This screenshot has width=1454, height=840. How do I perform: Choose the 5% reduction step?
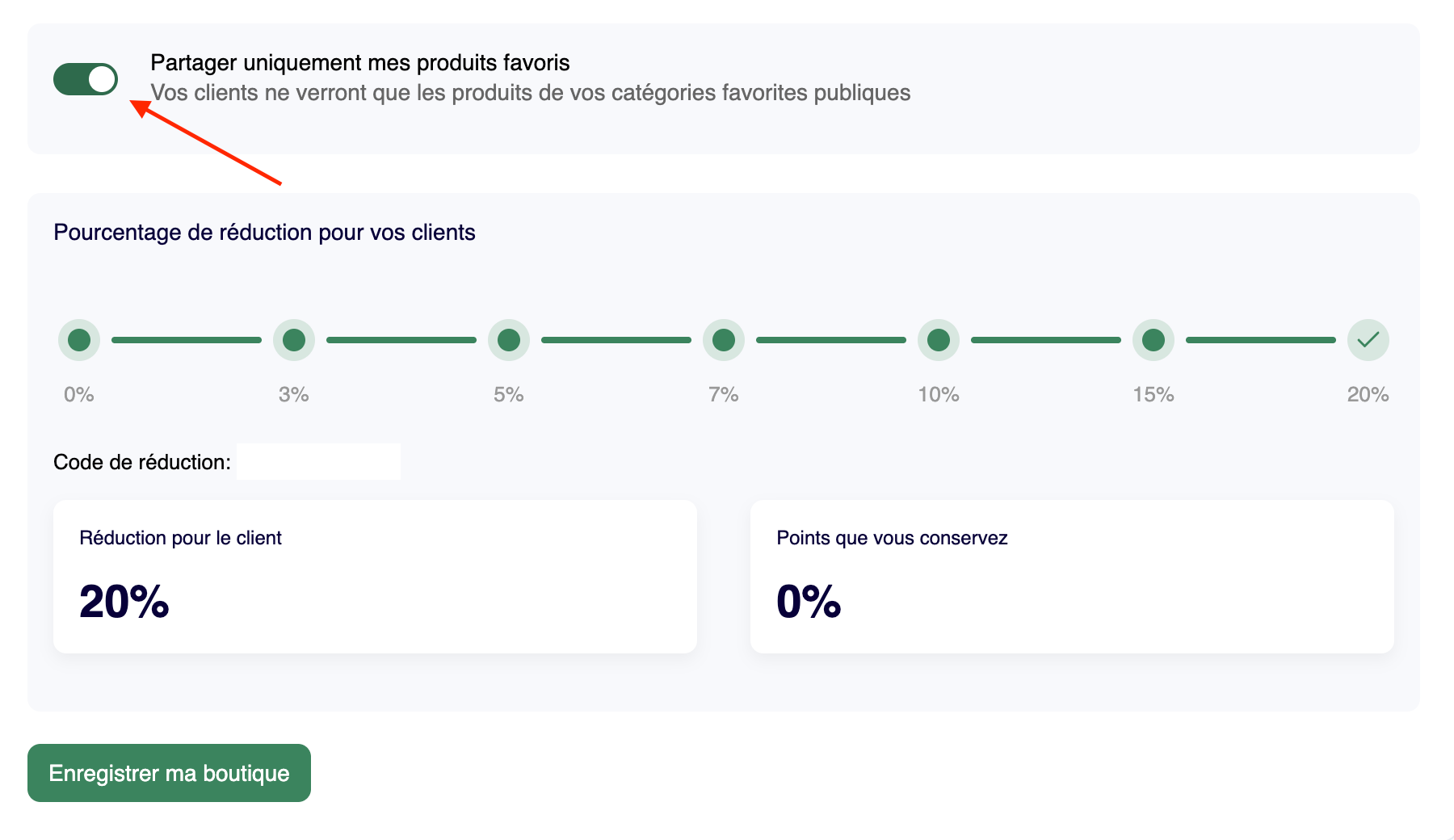click(509, 339)
